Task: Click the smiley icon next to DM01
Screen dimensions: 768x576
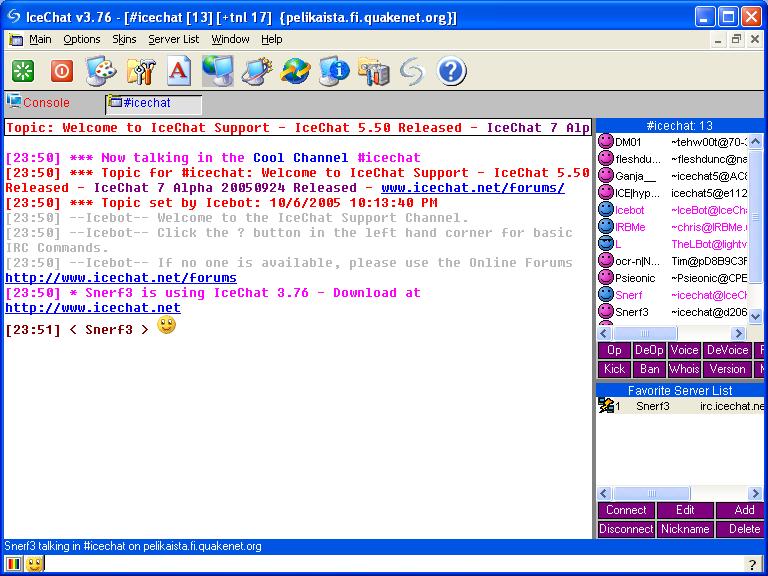Action: (x=606, y=142)
